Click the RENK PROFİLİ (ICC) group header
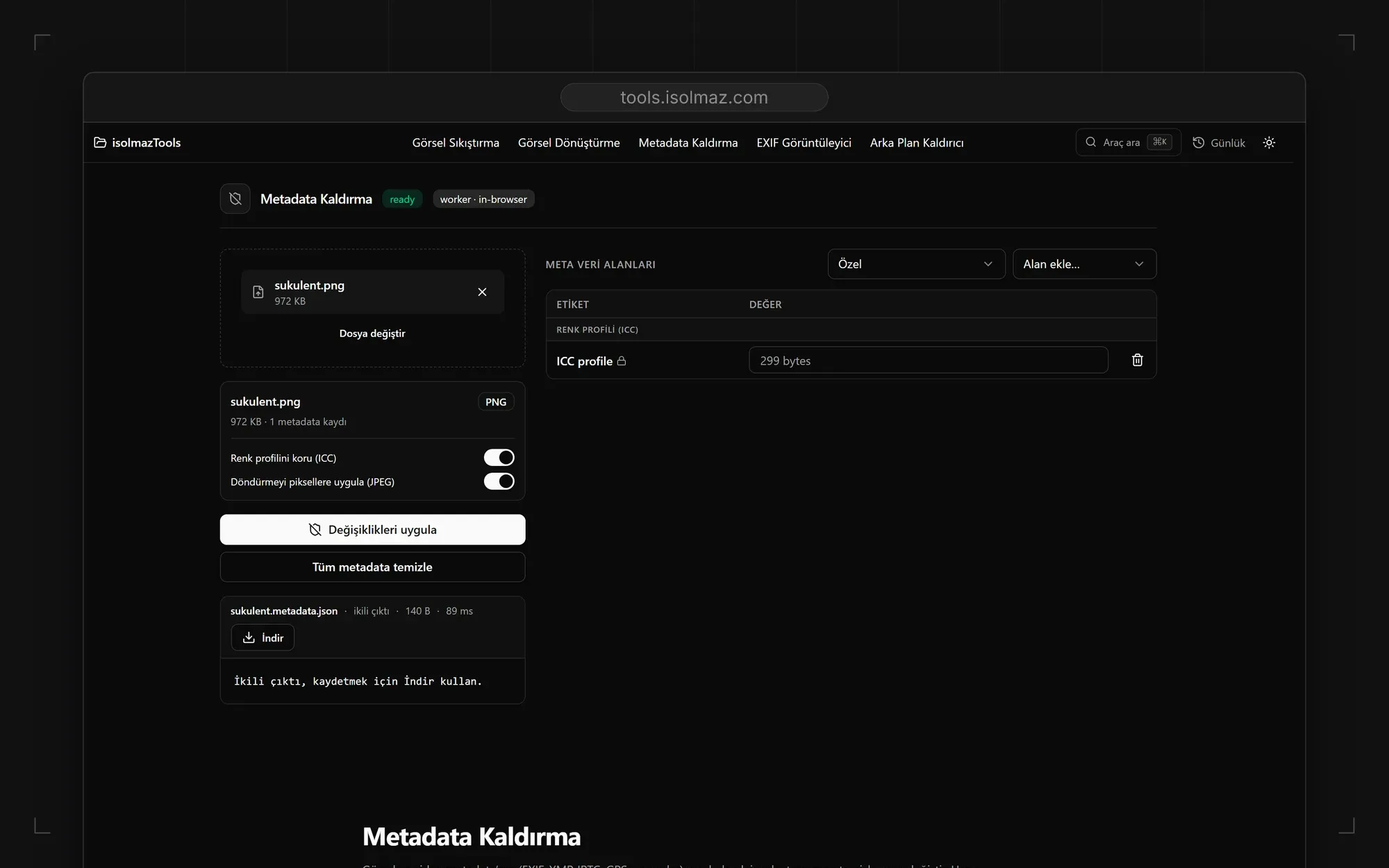Viewport: 1389px width, 868px height. (x=597, y=330)
